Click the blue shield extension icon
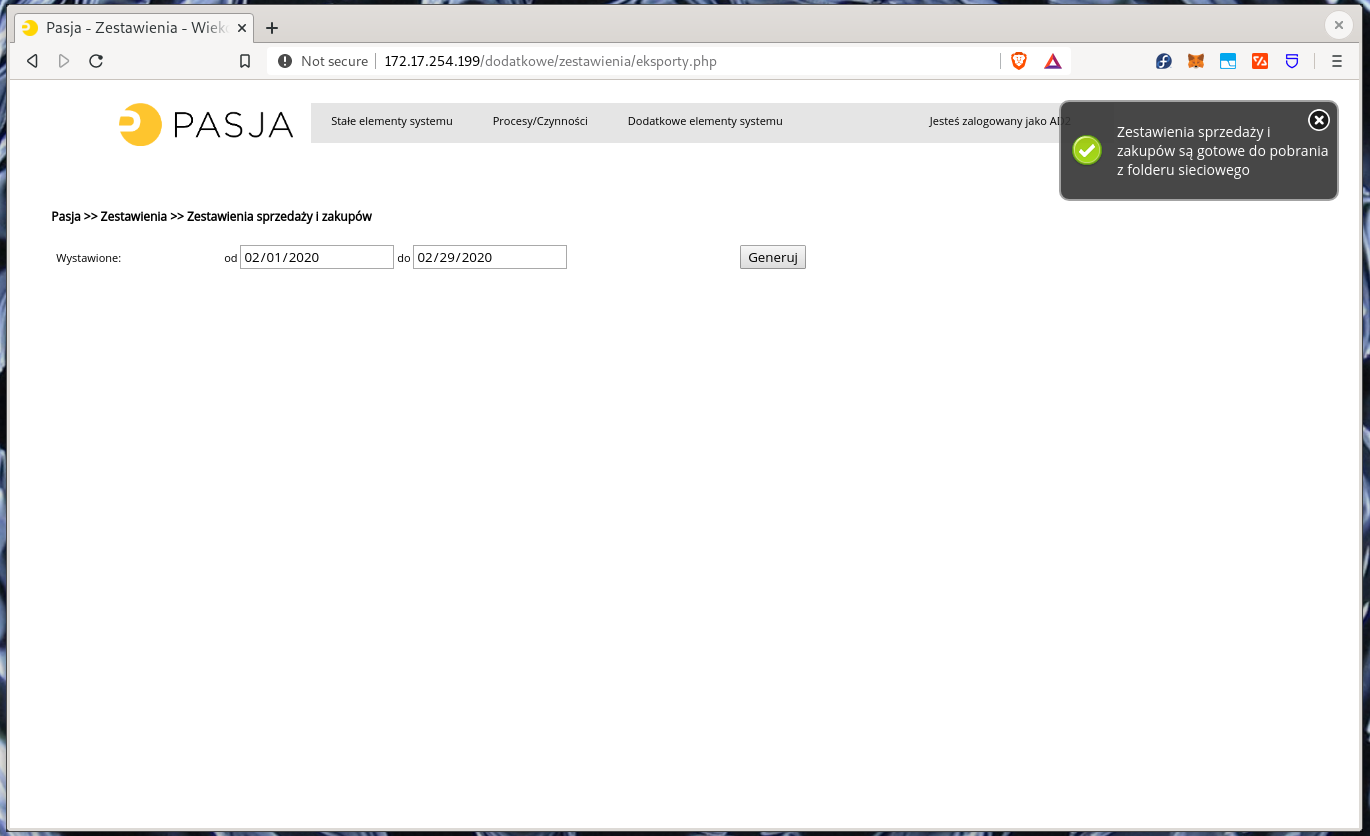This screenshot has width=1370, height=836. (1292, 61)
